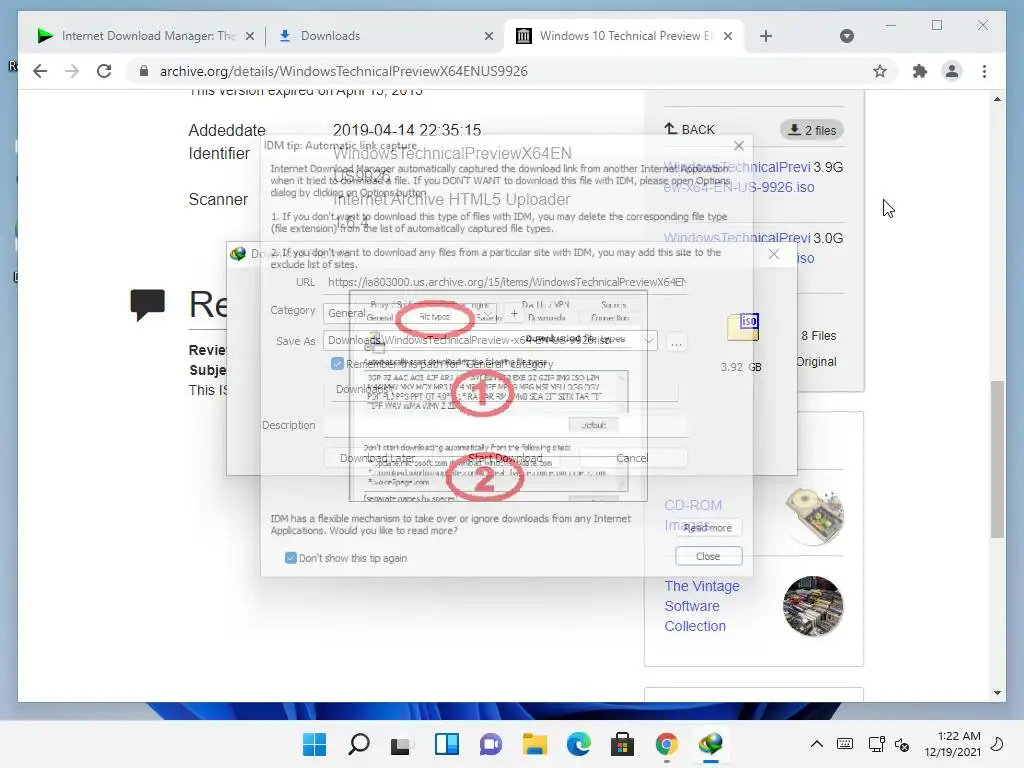The image size is (1024, 768).
Task: Toggle the Remember this path checkbox
Action: pos(337,364)
